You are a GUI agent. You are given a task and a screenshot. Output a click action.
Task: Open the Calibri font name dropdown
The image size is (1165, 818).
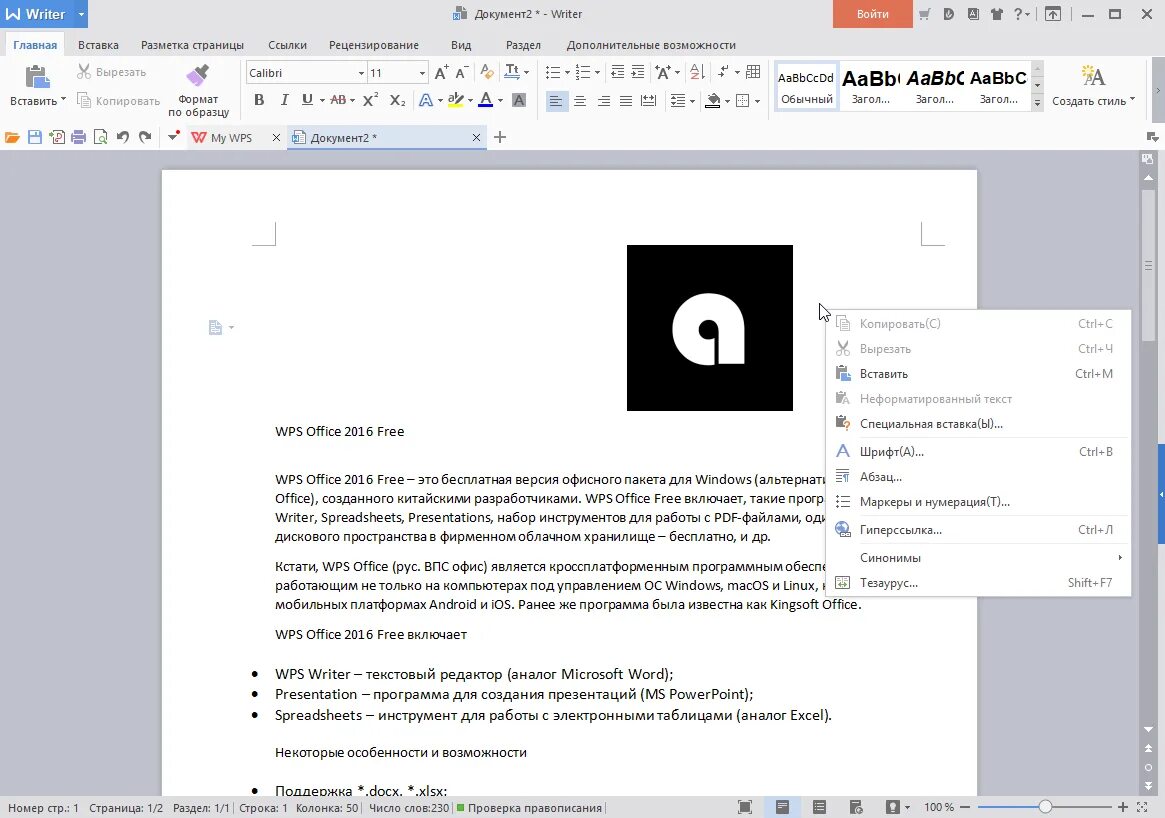tap(361, 73)
